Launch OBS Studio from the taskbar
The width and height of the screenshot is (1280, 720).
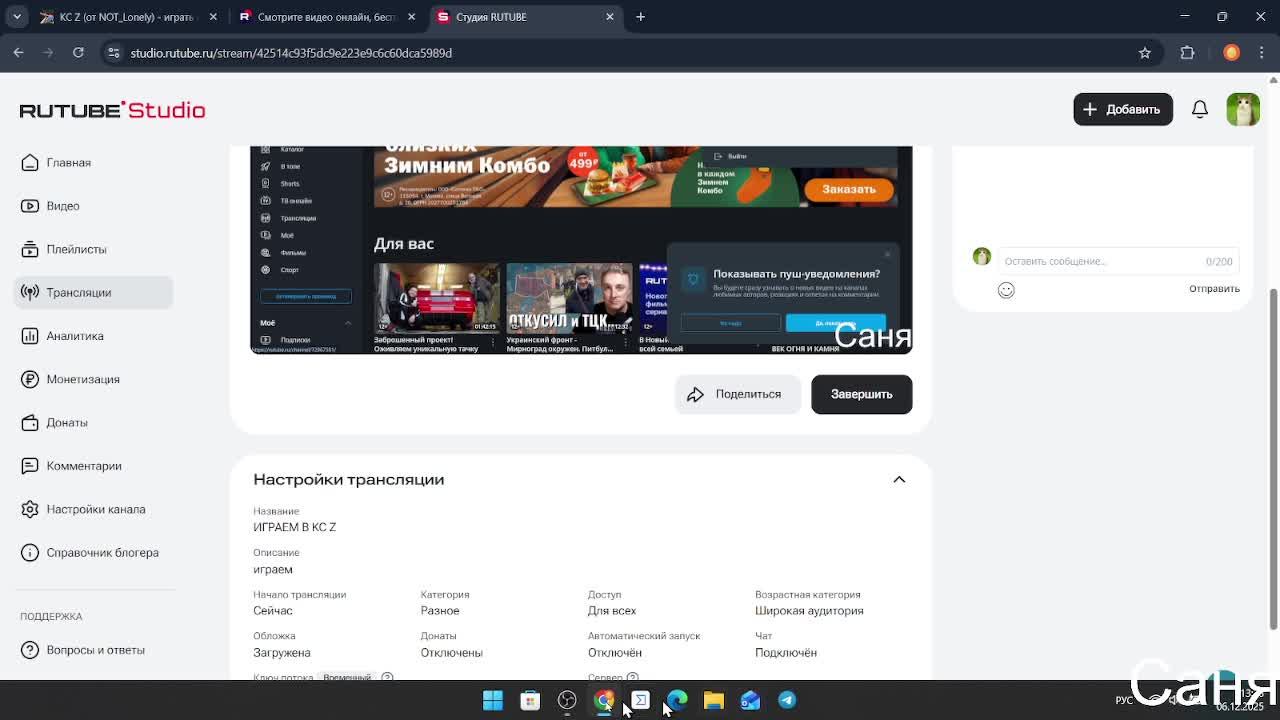(x=567, y=700)
